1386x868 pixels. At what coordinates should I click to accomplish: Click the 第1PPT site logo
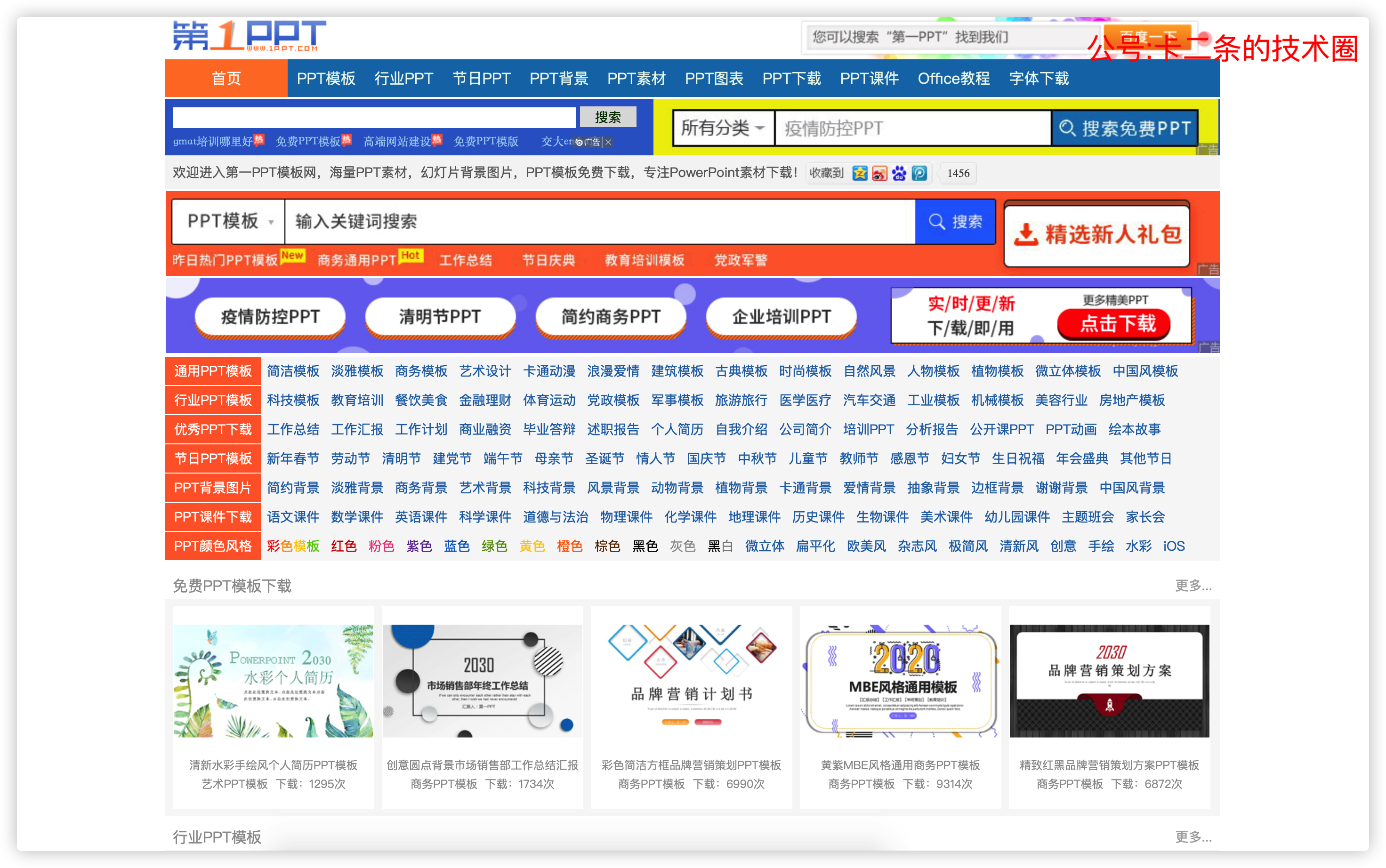pyautogui.click(x=249, y=36)
